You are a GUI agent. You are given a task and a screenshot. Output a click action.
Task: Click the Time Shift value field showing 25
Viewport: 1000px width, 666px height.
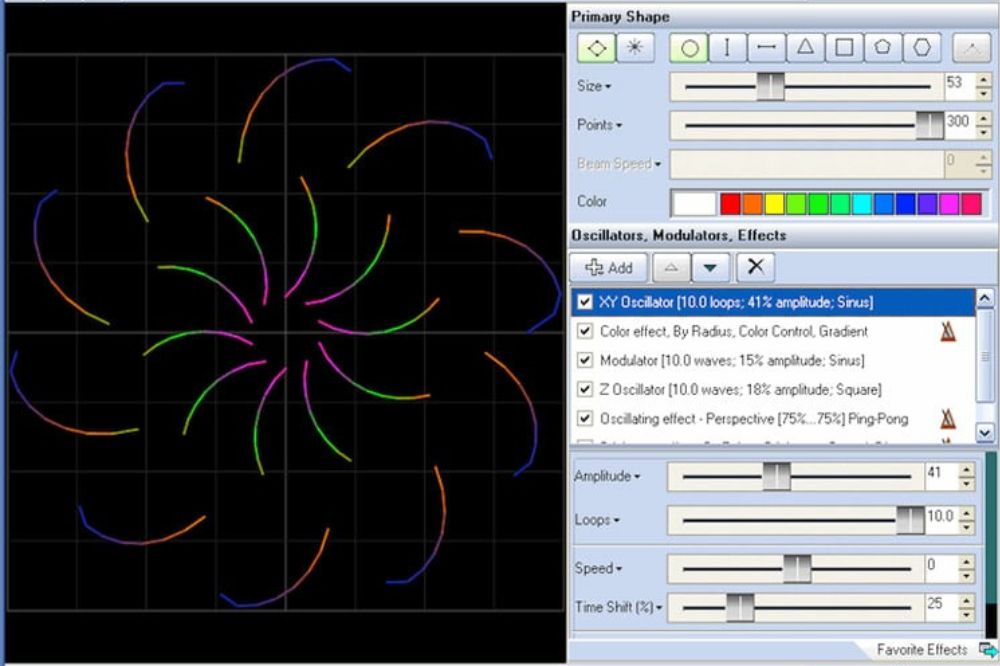pos(942,607)
